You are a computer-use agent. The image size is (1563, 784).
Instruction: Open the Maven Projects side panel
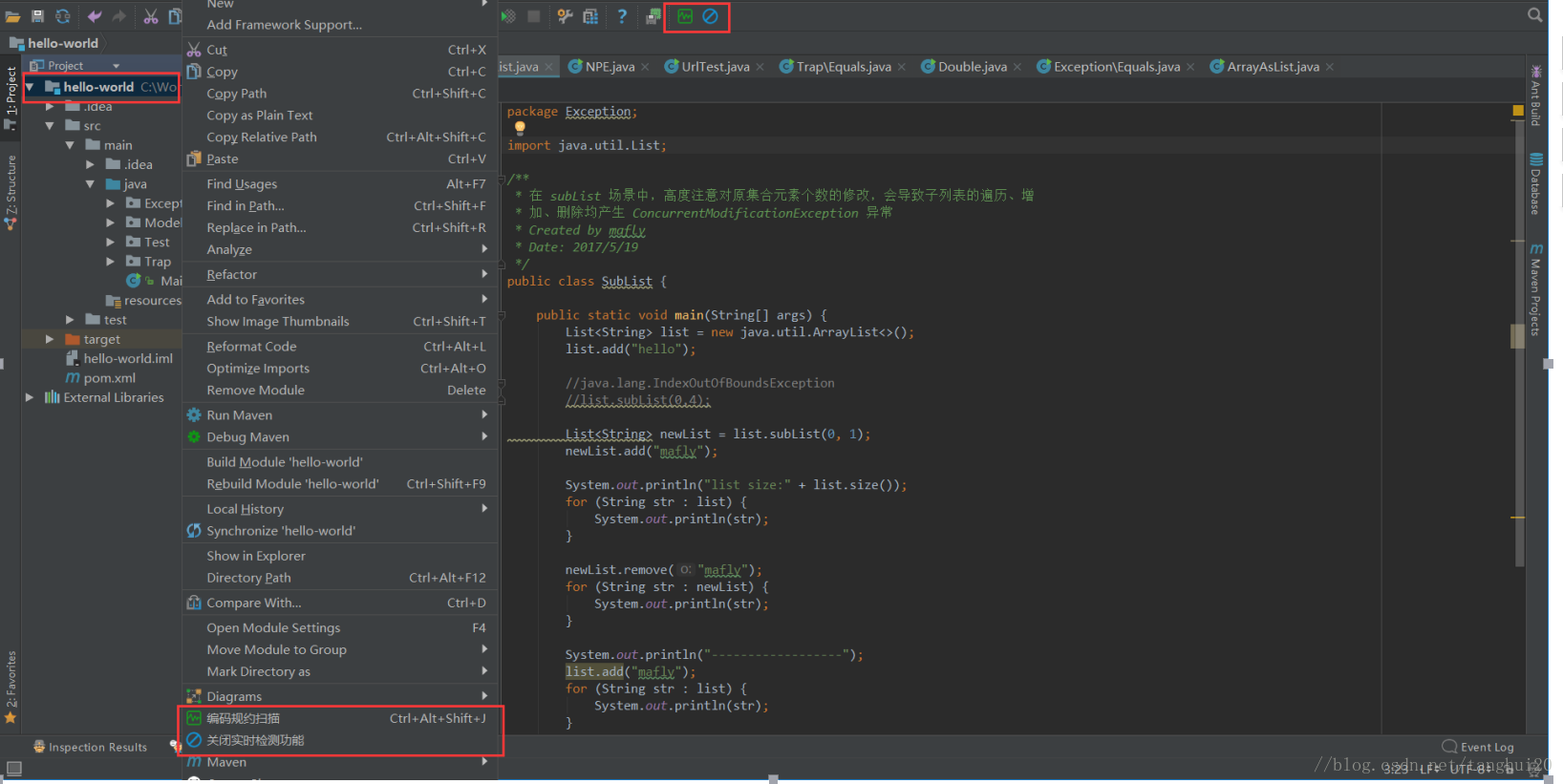(1535, 289)
